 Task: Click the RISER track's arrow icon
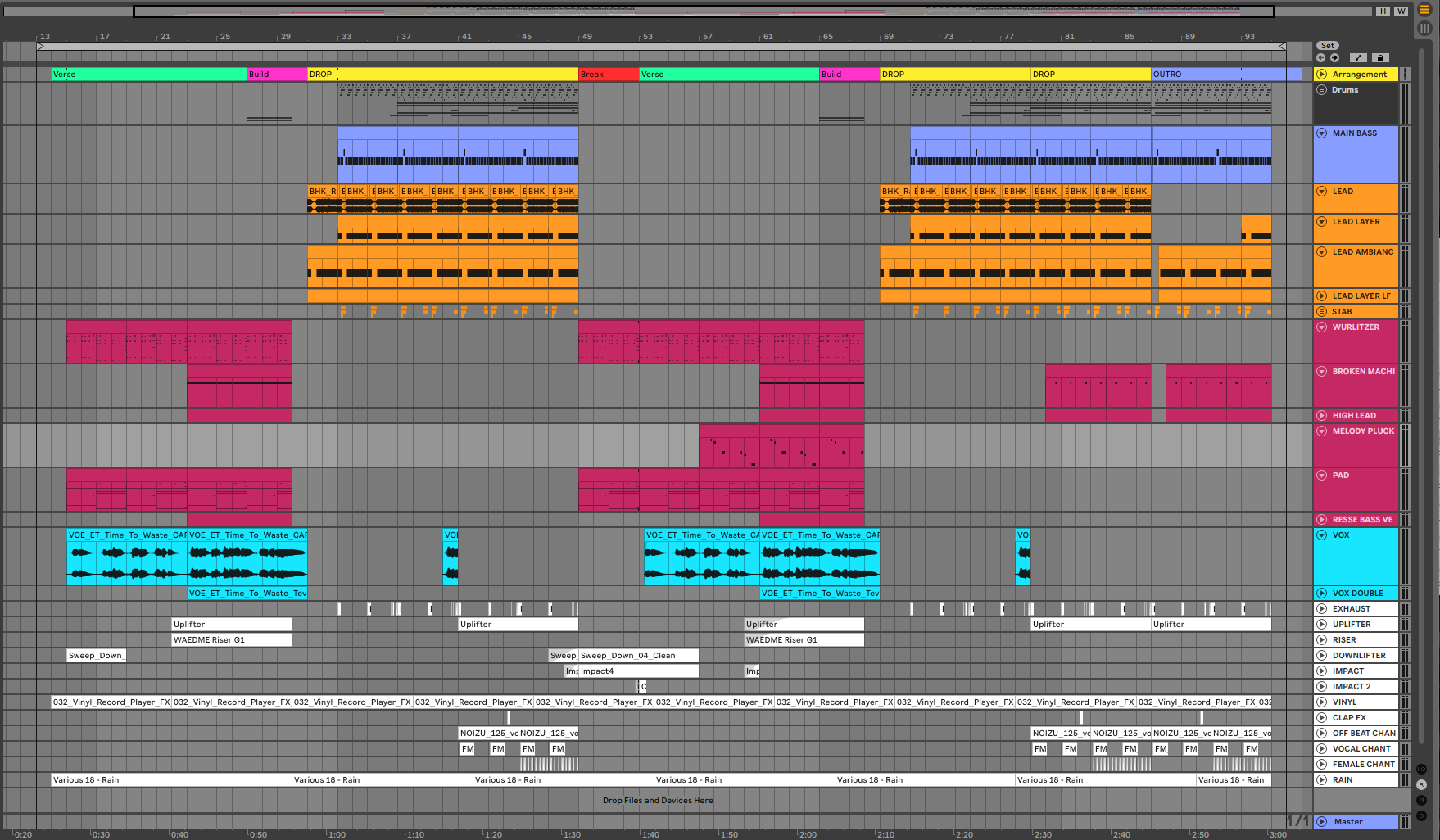pyautogui.click(x=1321, y=640)
